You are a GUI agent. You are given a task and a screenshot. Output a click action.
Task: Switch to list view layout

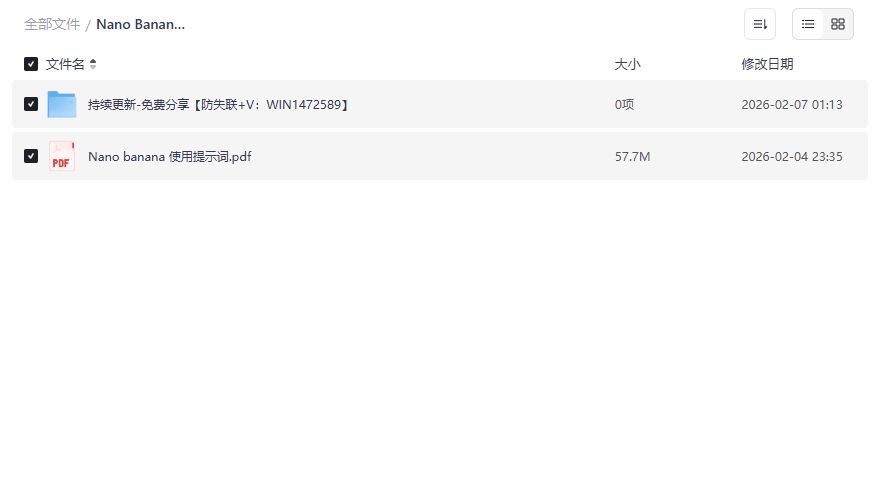point(807,24)
